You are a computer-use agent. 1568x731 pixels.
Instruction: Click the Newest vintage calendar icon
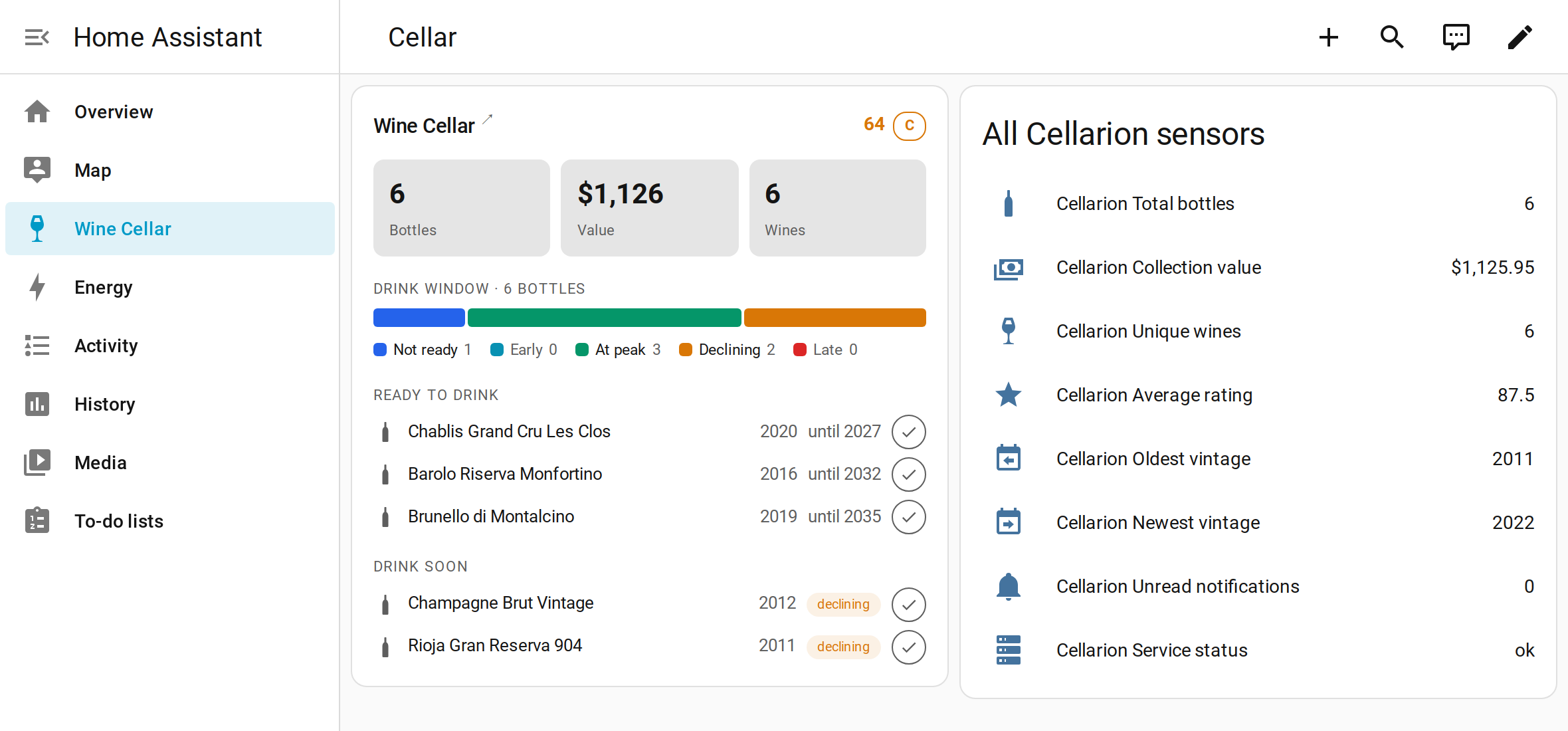[x=1009, y=522]
